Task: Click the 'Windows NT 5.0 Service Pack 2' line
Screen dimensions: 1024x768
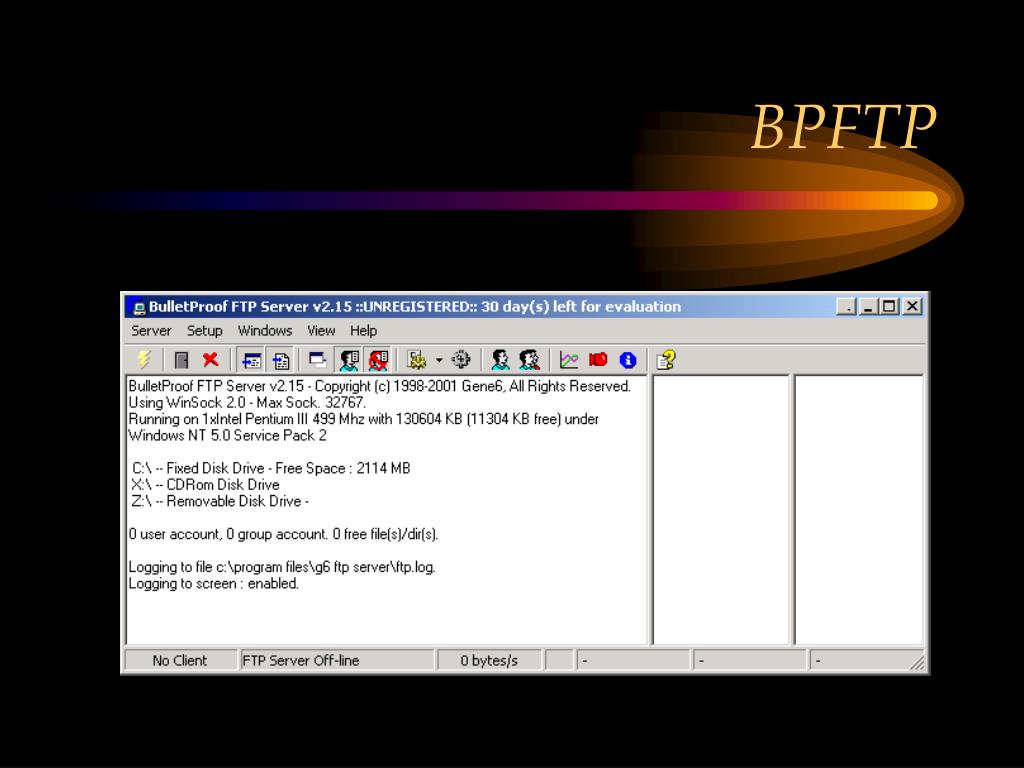Action: click(x=227, y=435)
